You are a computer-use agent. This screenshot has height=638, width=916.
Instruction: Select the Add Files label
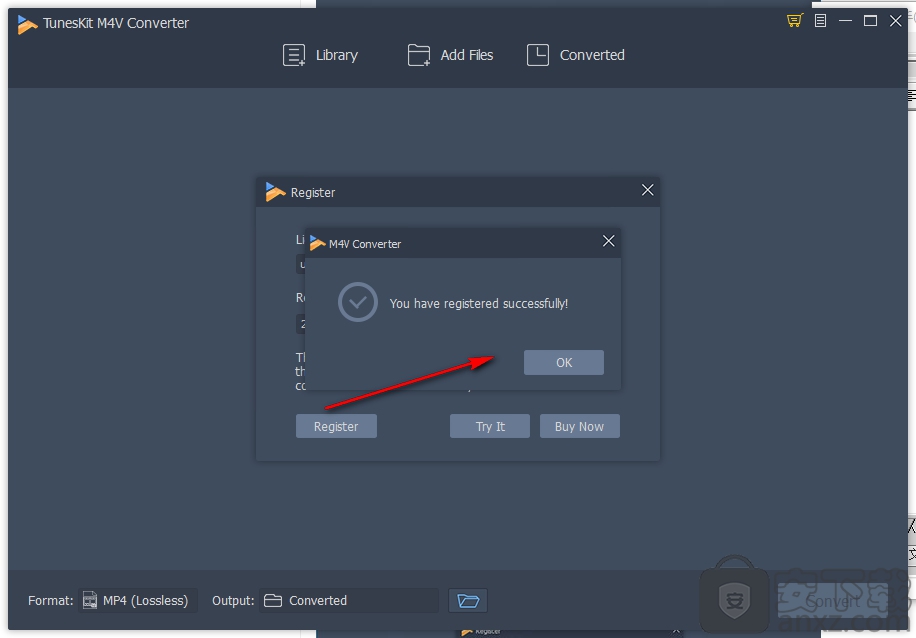point(466,55)
